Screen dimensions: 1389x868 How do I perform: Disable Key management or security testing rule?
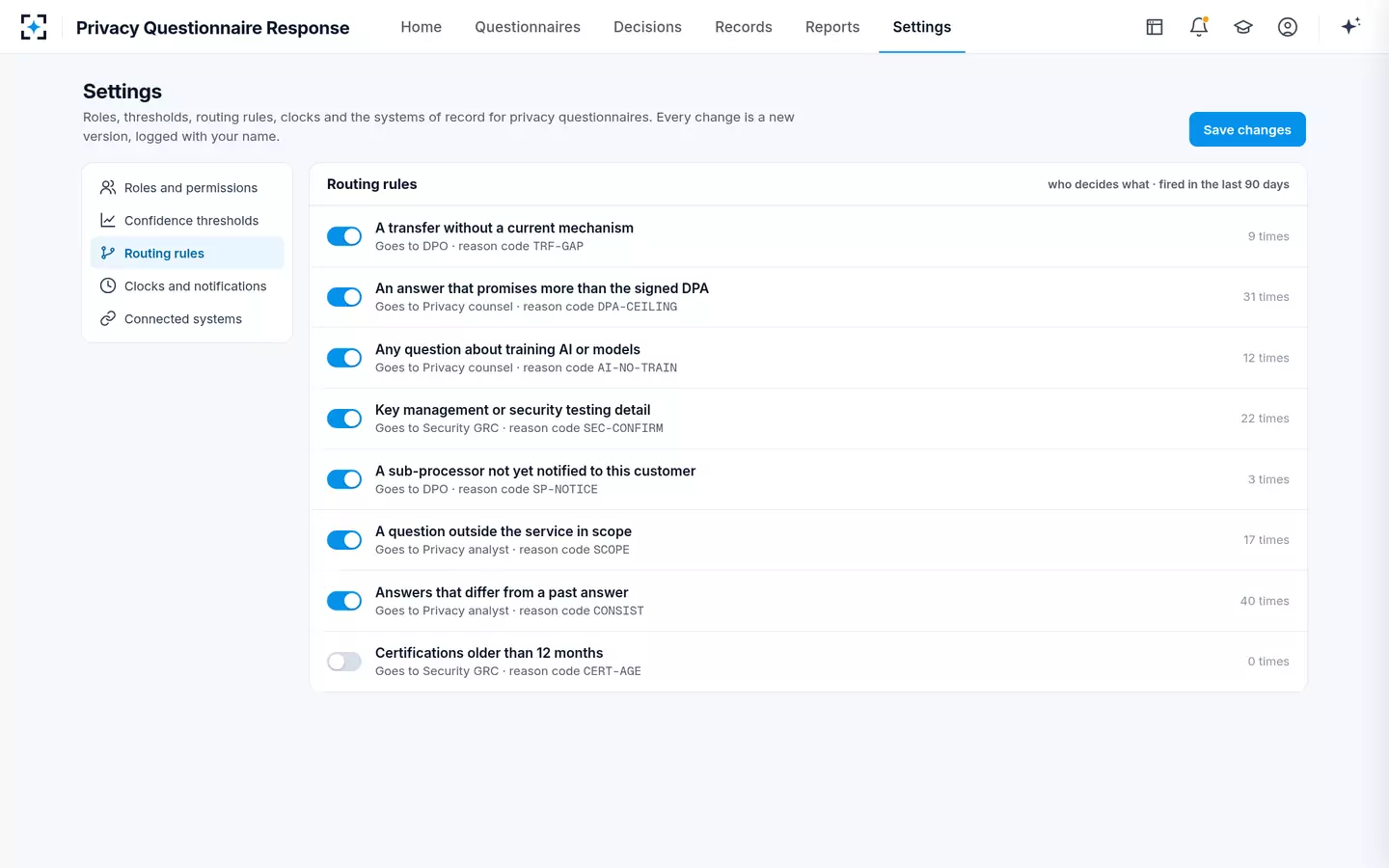[344, 419]
